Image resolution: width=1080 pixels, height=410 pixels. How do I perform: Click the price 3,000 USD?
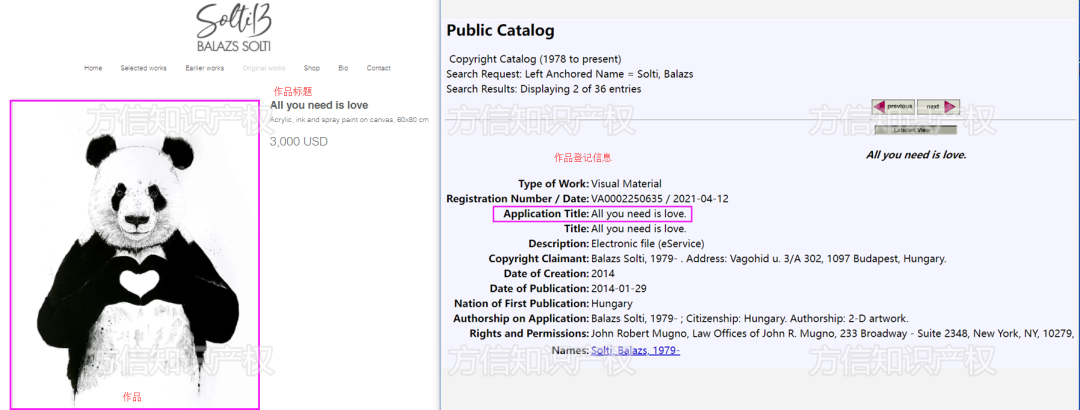click(298, 141)
